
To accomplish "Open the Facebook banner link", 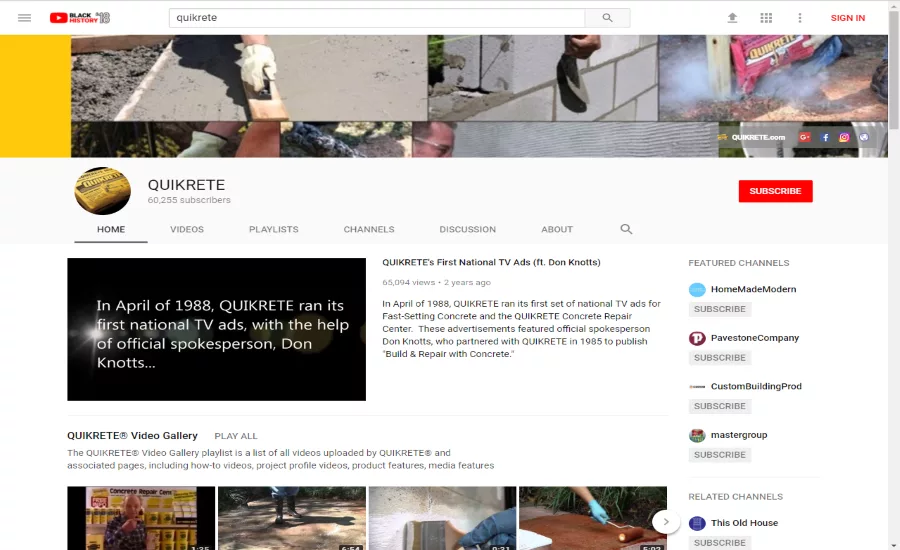I will 825,137.
